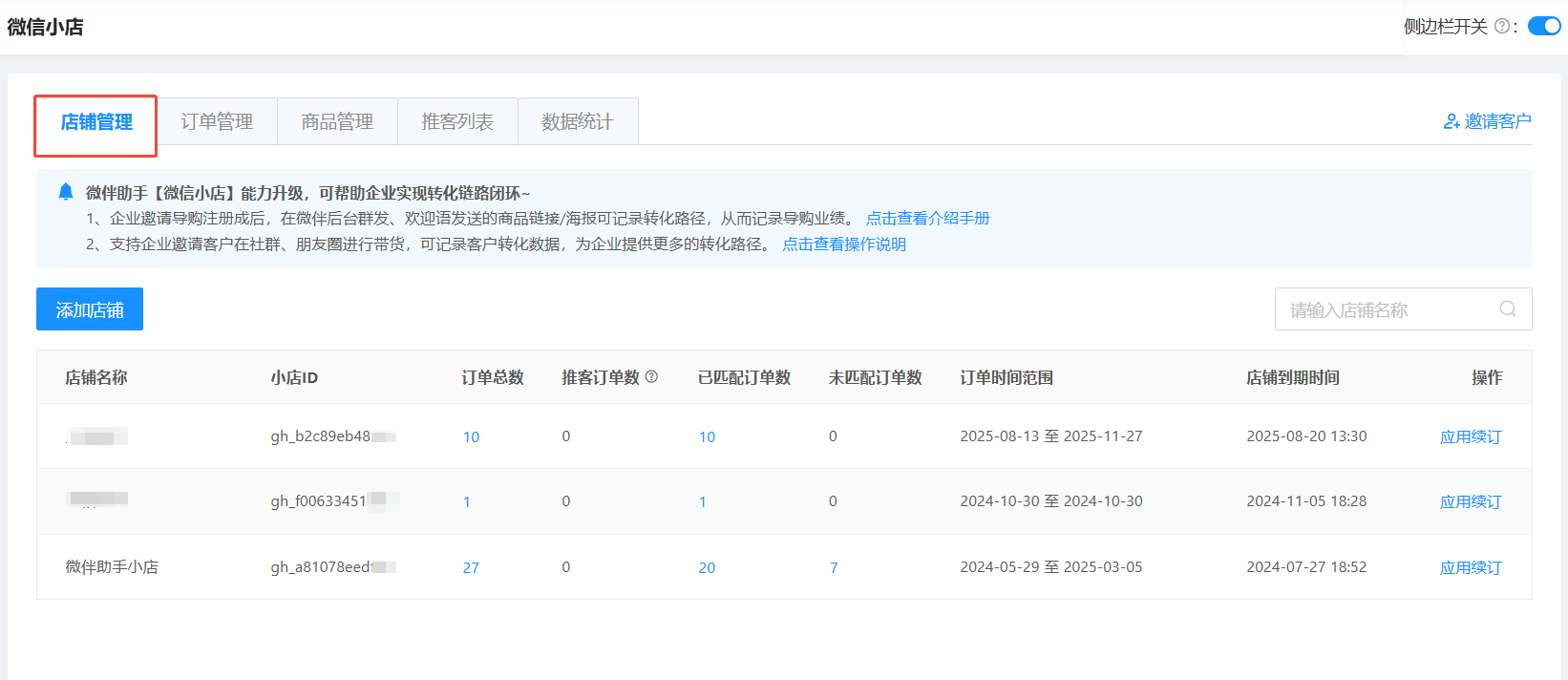The width and height of the screenshot is (1568, 680).
Task: Switch to the 订单管理 tab
Action: (x=217, y=121)
